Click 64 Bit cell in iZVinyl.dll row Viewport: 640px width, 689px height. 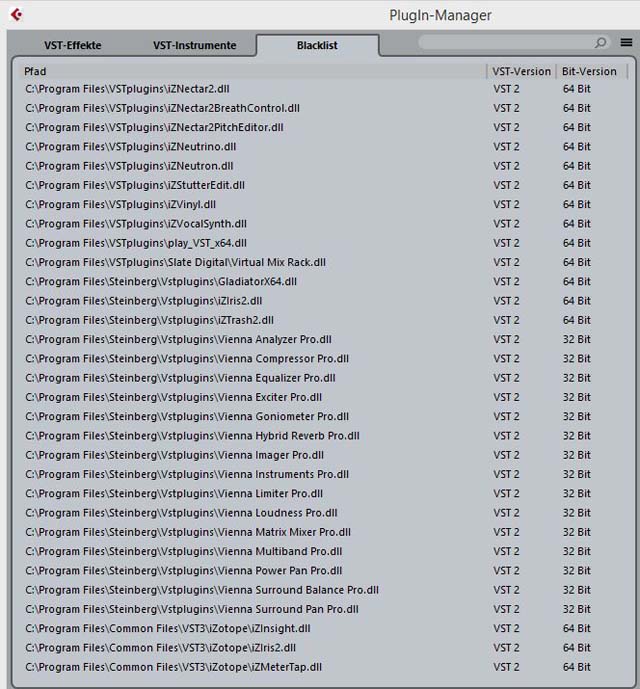577,205
